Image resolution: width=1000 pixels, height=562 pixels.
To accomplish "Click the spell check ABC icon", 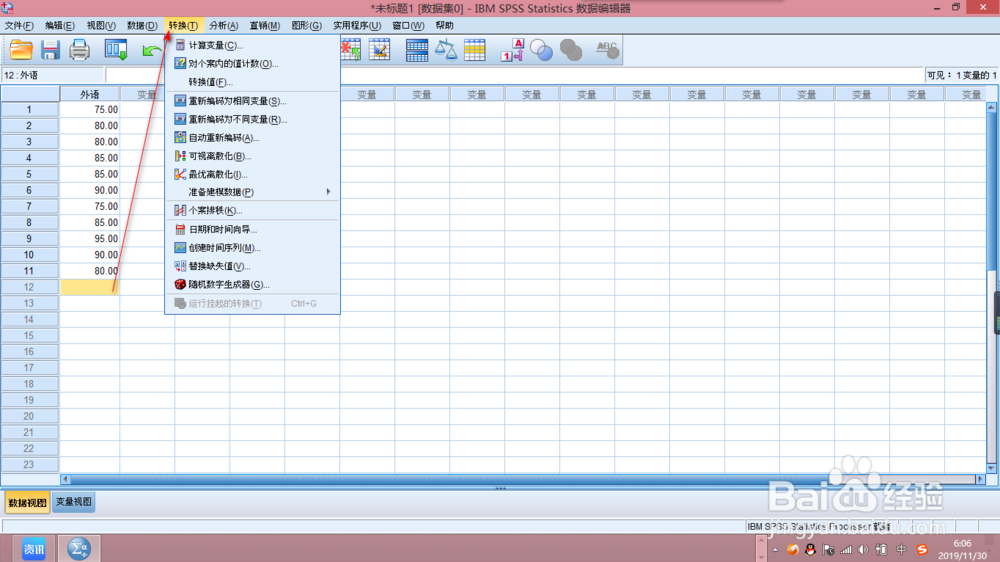I will (607, 50).
